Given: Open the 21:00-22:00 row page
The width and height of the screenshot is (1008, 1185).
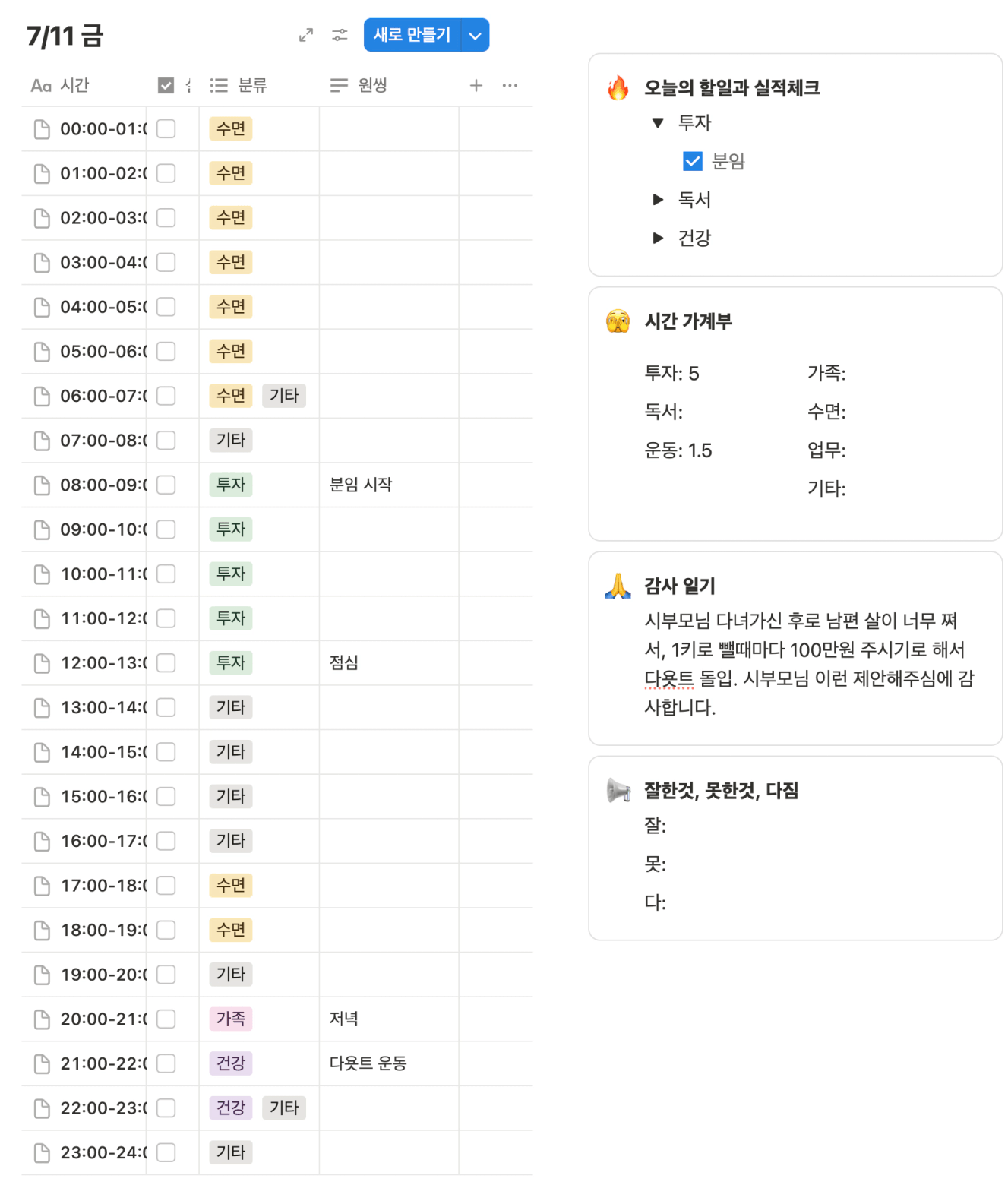Looking at the screenshot, I should (103, 1063).
